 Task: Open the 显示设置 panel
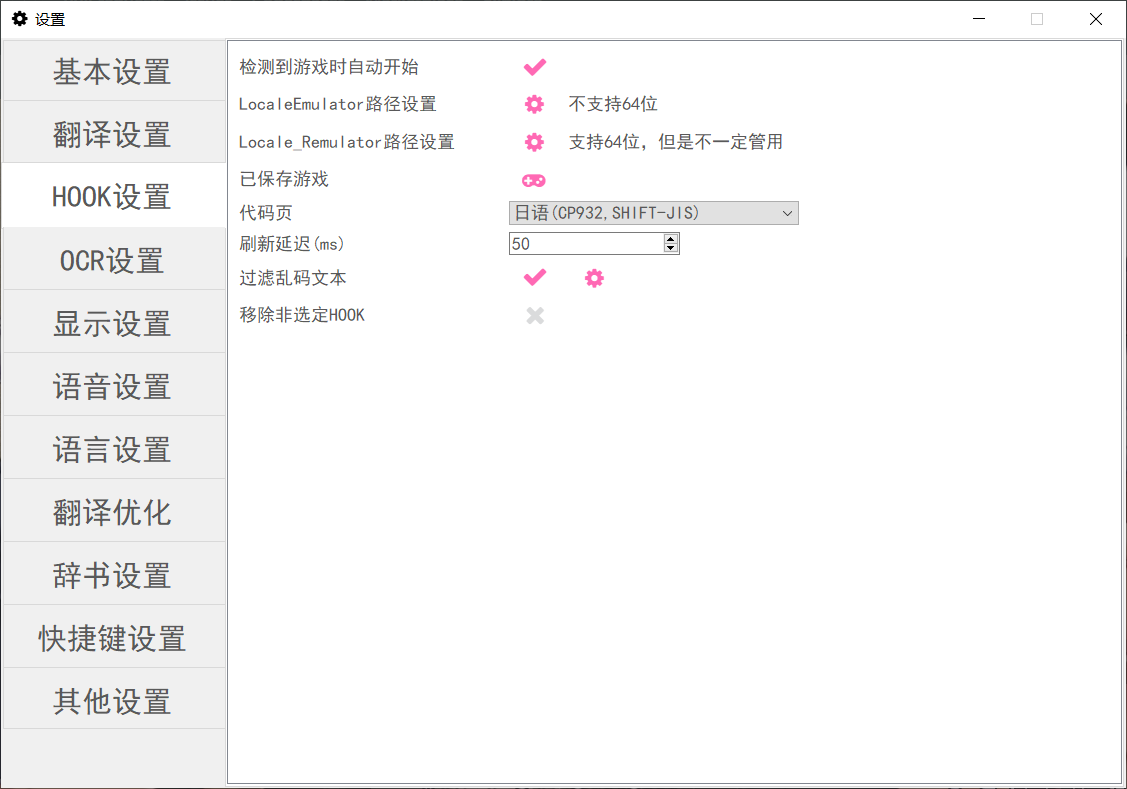[113, 322]
